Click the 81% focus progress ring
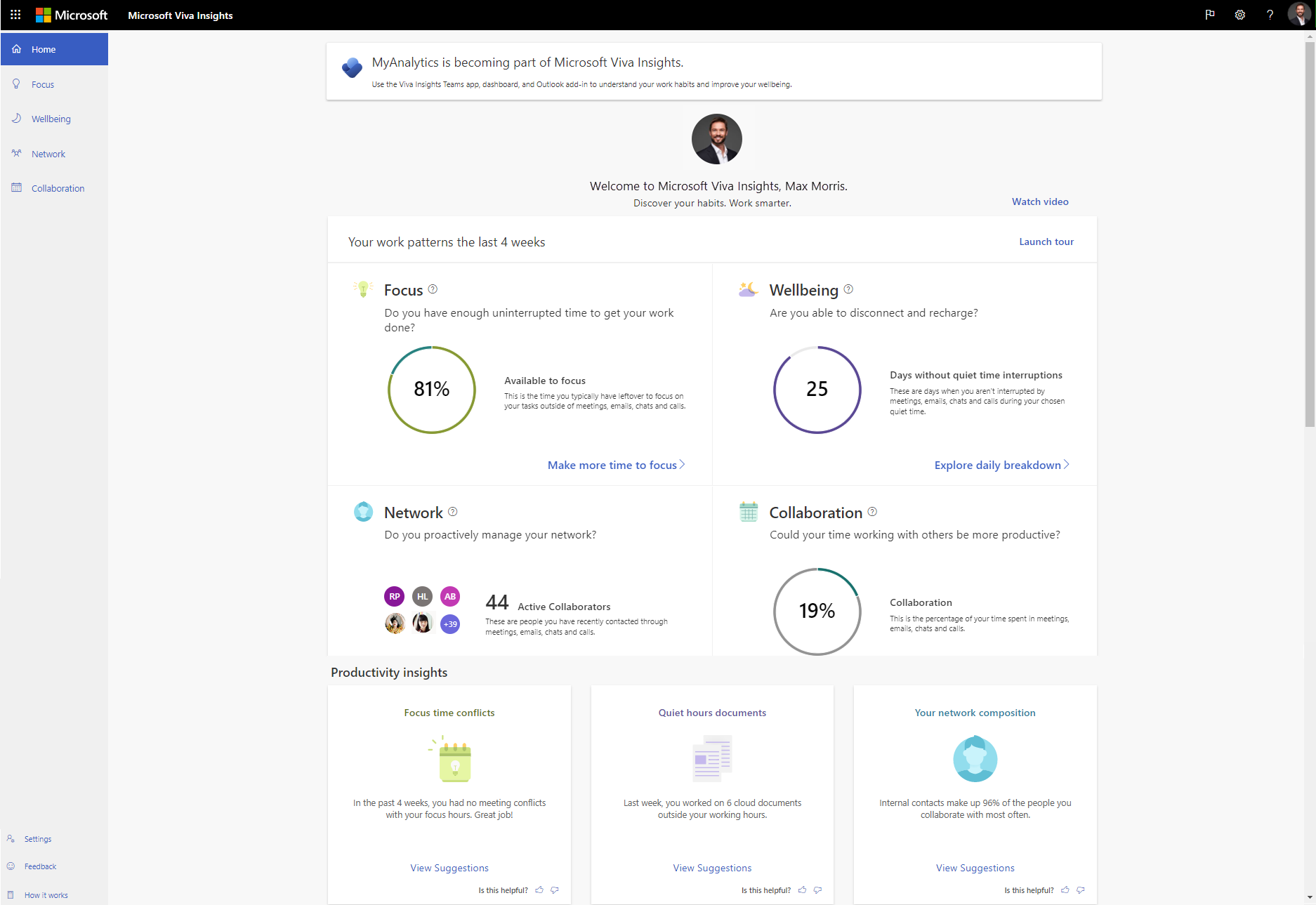This screenshot has width=1316, height=905. [432, 390]
